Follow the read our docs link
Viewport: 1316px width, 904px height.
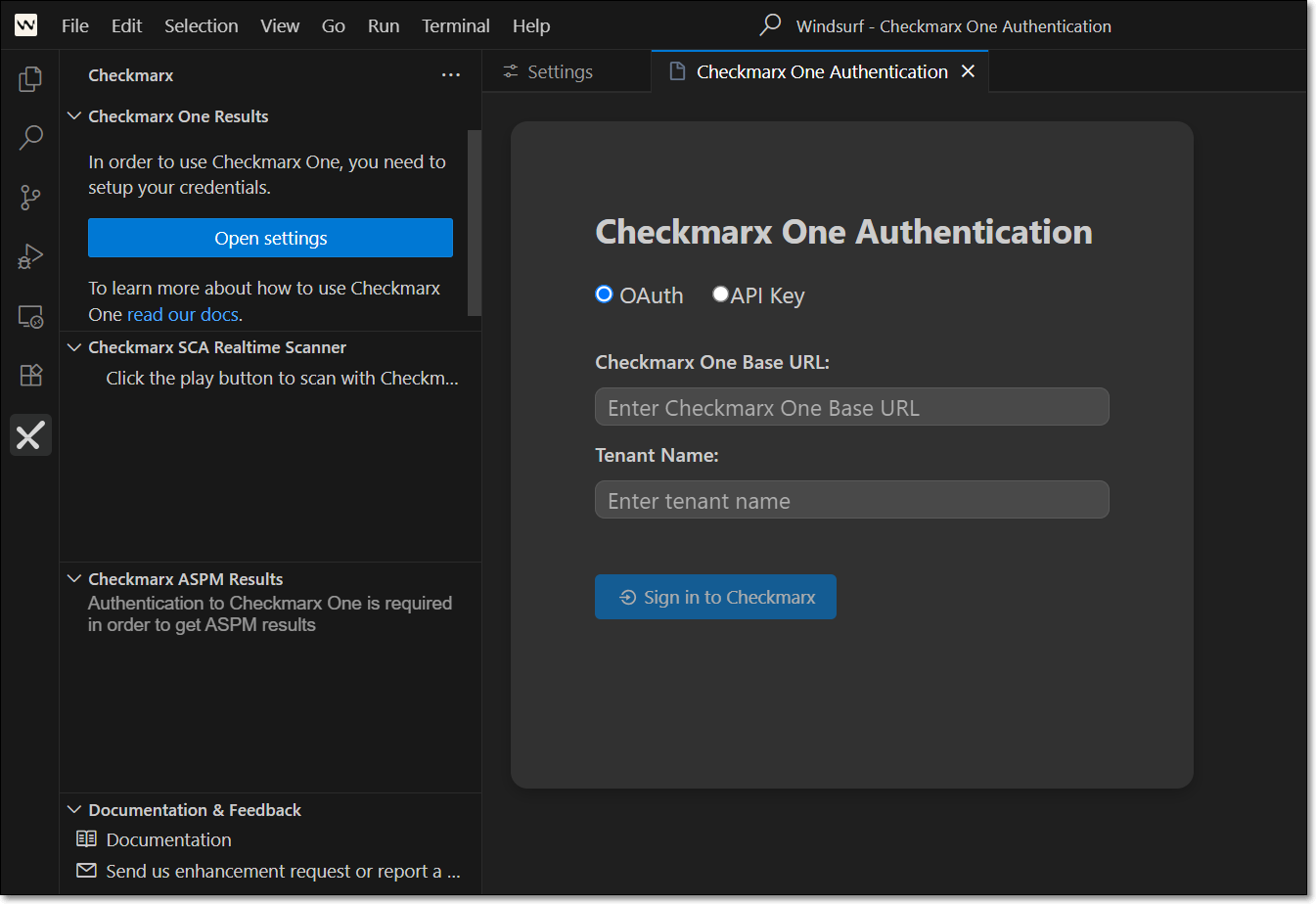[183, 314]
